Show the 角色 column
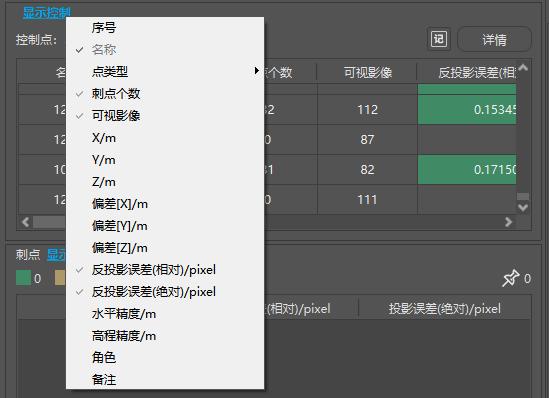The height and width of the screenshot is (398, 549). tap(165, 357)
